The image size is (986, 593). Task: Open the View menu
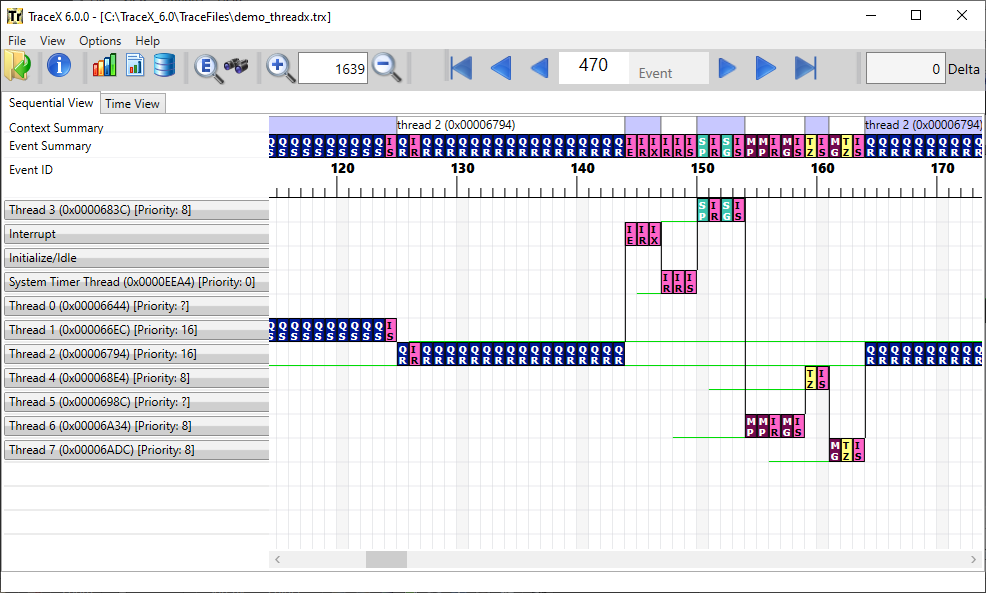[52, 41]
